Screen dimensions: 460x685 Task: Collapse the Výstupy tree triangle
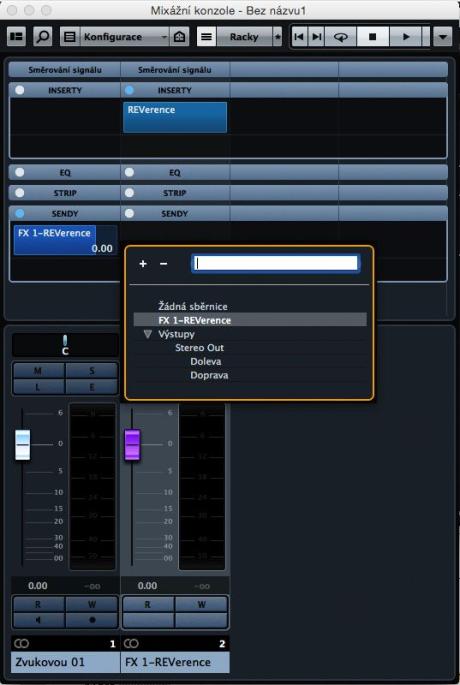(148, 334)
